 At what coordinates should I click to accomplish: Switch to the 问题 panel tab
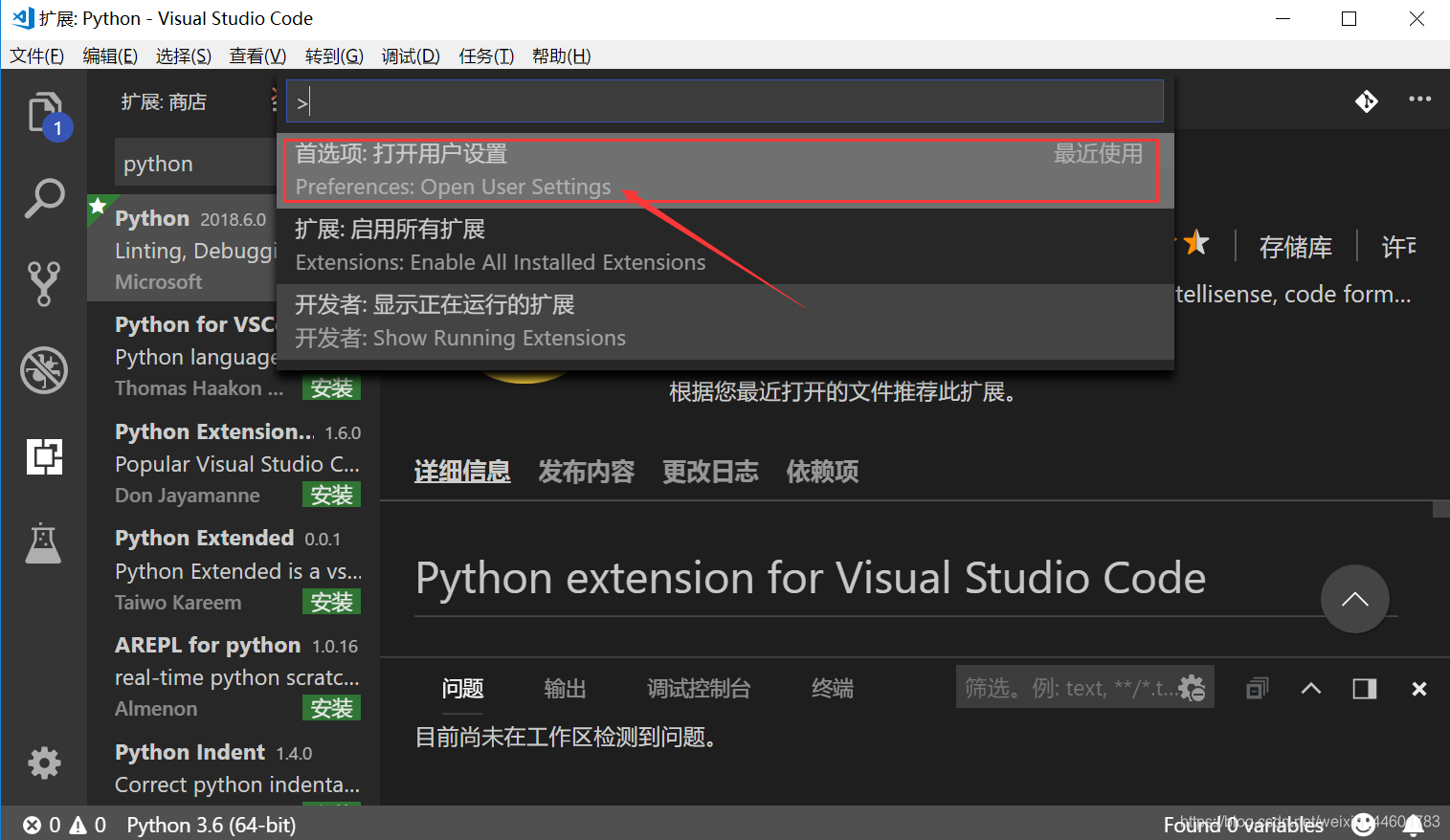tap(462, 689)
